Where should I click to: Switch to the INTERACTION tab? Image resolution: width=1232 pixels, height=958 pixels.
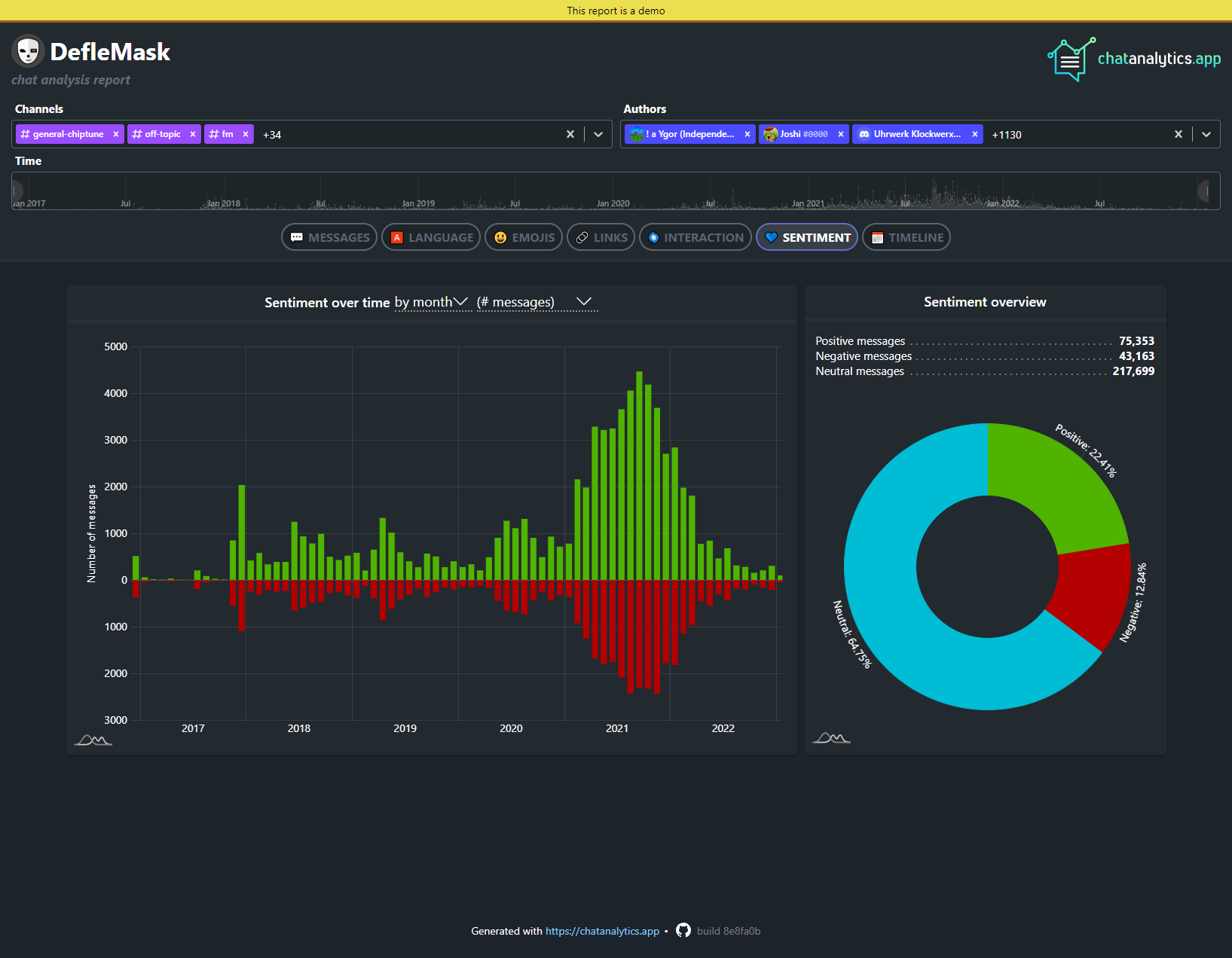point(694,237)
